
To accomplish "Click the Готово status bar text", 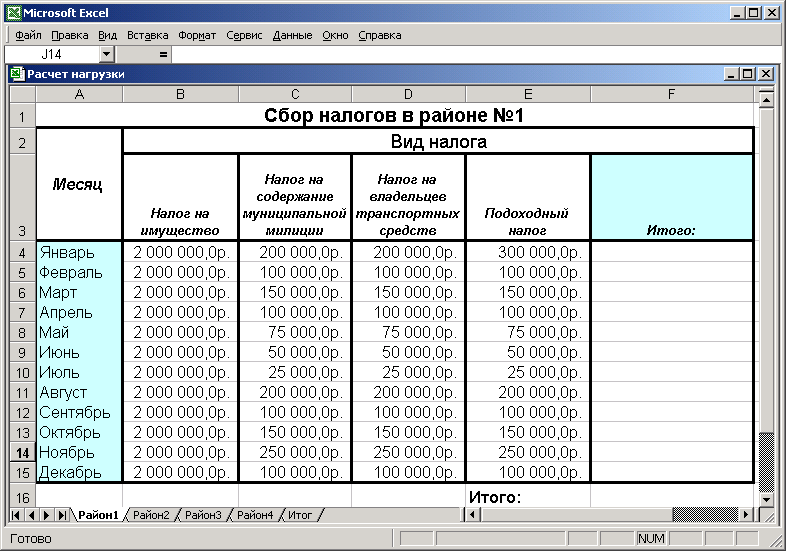I will [x=31, y=539].
